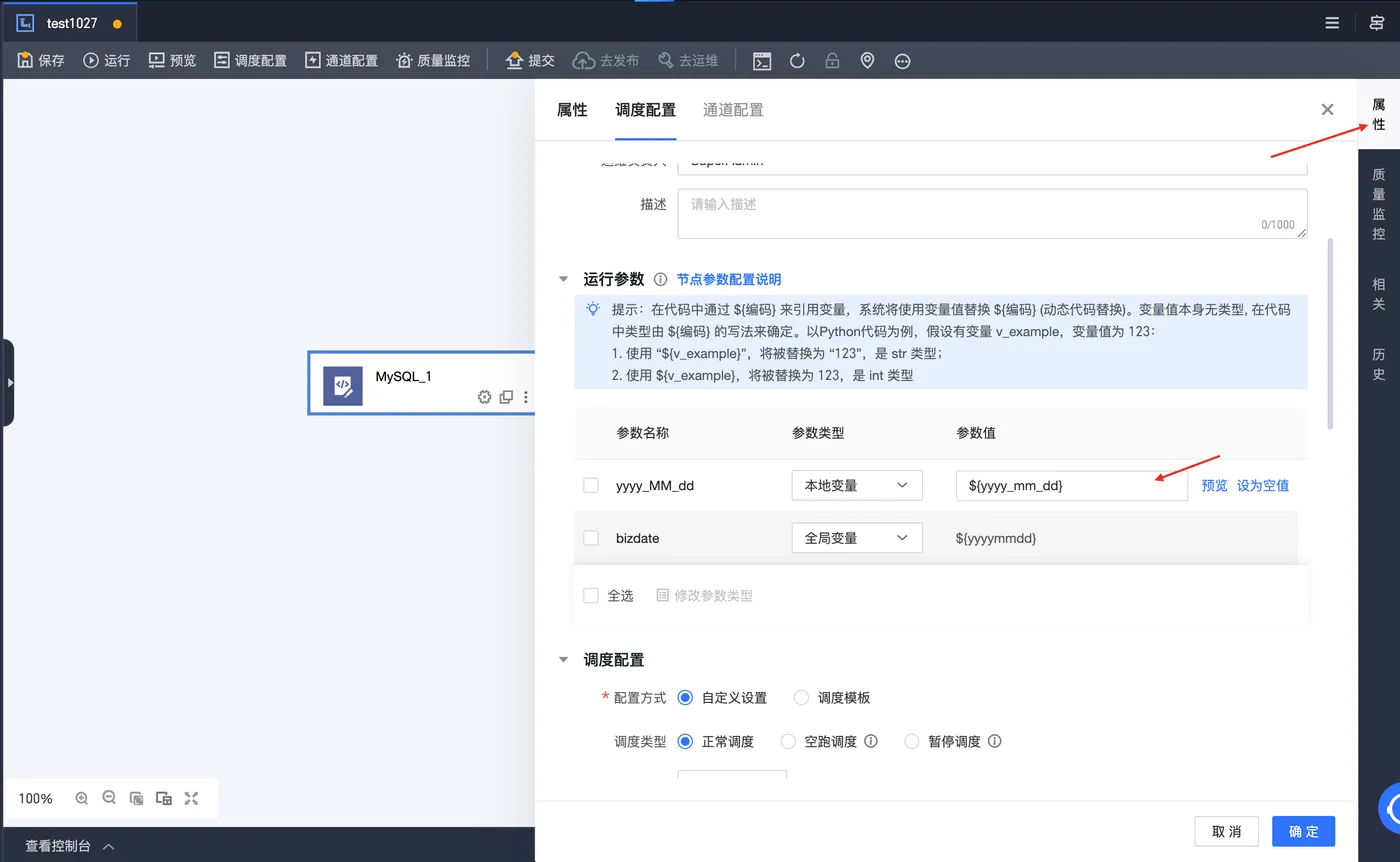This screenshot has width=1400, height=862.
Task: Switch to the 属性 tab in the panel header
Action: 572,110
